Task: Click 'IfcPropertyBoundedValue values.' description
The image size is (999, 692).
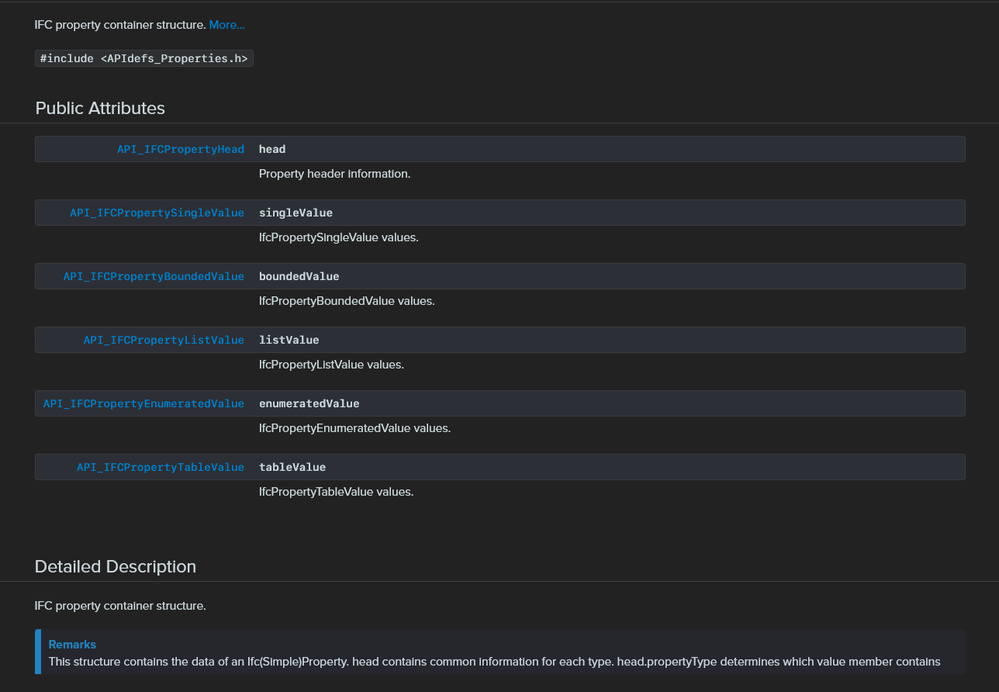Action: [x=347, y=301]
